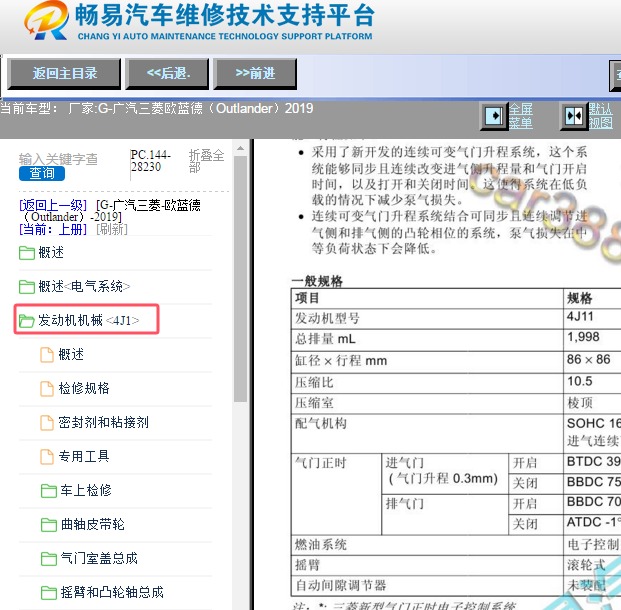Open the 全屏菜单 link
The height and width of the screenshot is (610, 621).
pyautogui.click(x=520, y=116)
